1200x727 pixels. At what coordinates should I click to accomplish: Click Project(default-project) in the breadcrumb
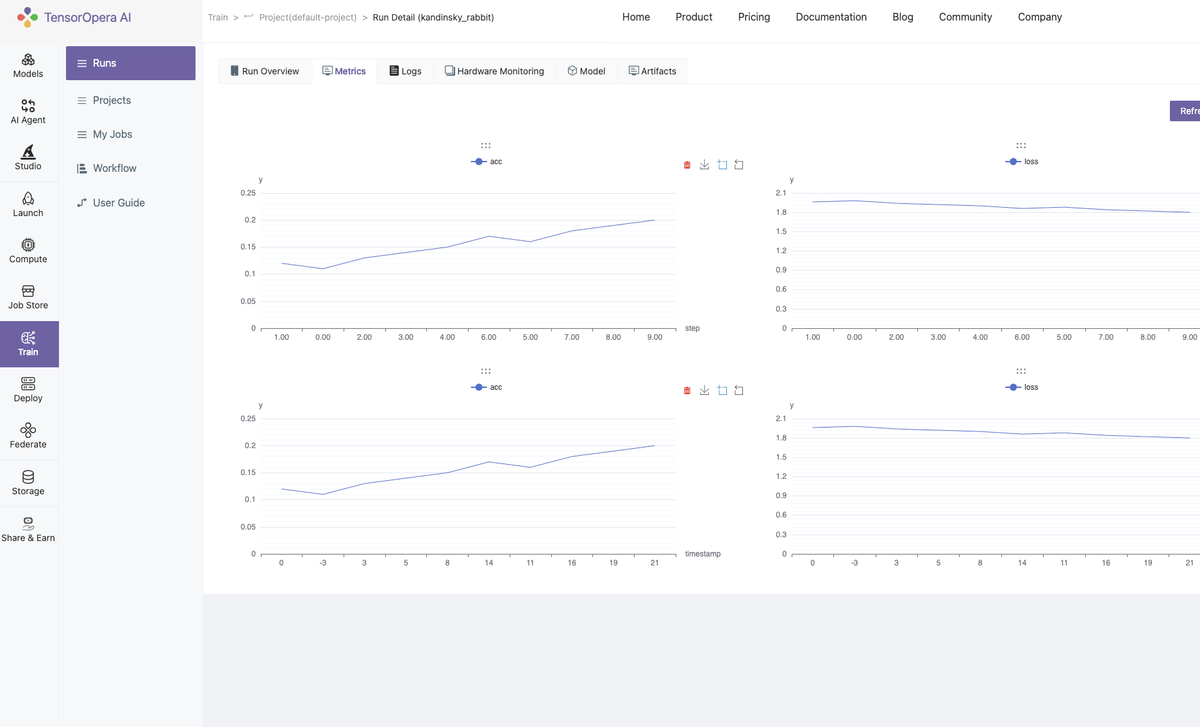308,17
